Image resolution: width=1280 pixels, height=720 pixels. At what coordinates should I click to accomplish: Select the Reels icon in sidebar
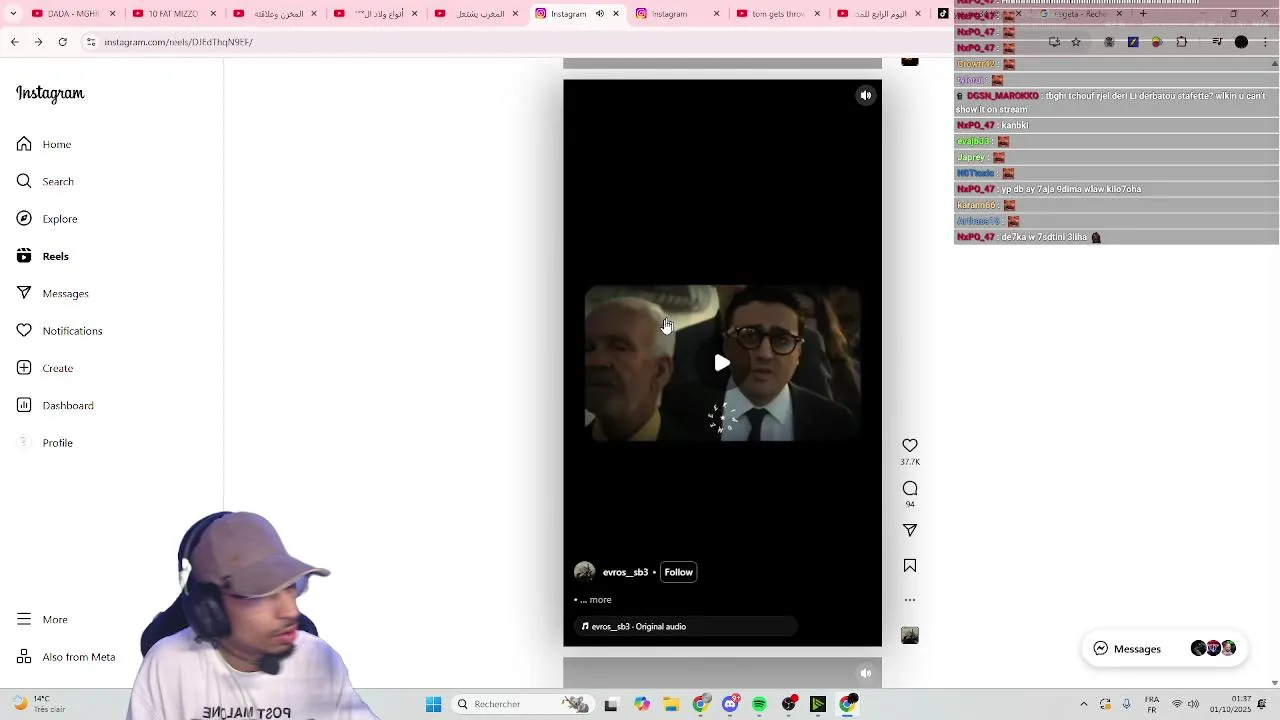coord(24,256)
